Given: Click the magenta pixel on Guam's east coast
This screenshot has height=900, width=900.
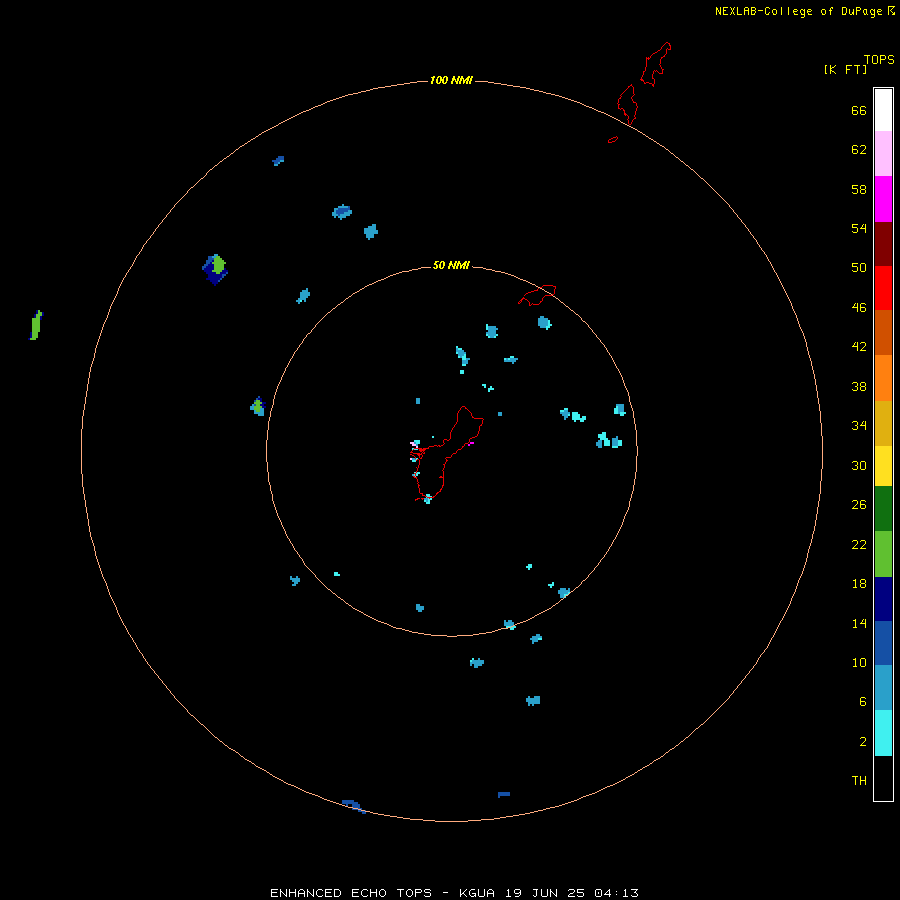Looking at the screenshot, I should (471, 443).
